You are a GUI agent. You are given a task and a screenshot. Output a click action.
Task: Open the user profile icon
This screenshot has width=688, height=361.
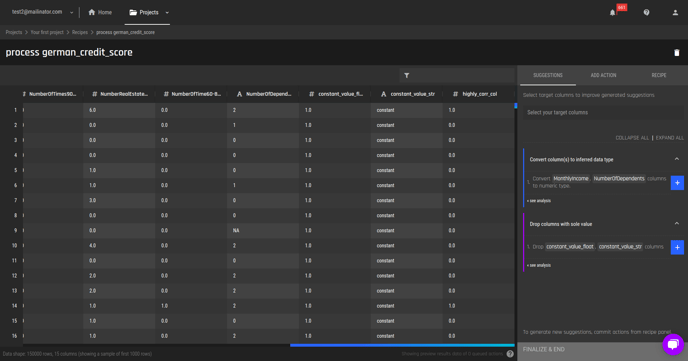[675, 13]
